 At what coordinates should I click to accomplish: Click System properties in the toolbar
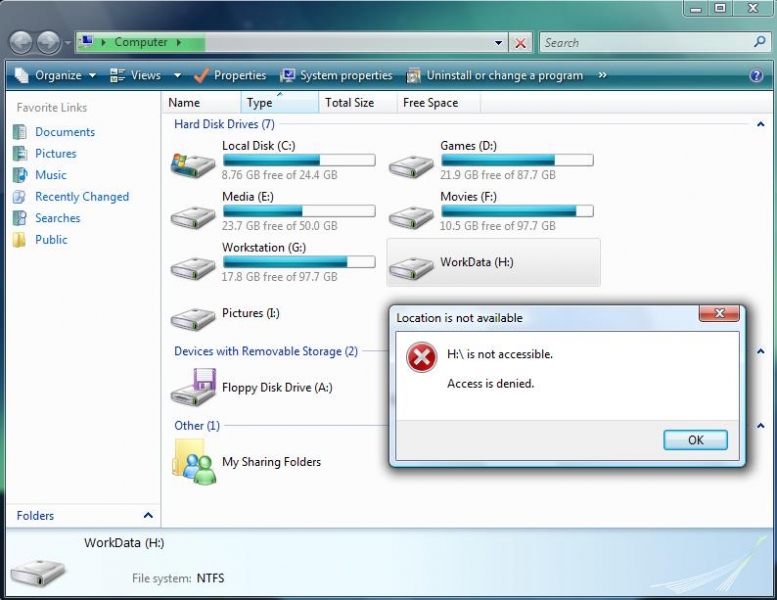coord(337,76)
